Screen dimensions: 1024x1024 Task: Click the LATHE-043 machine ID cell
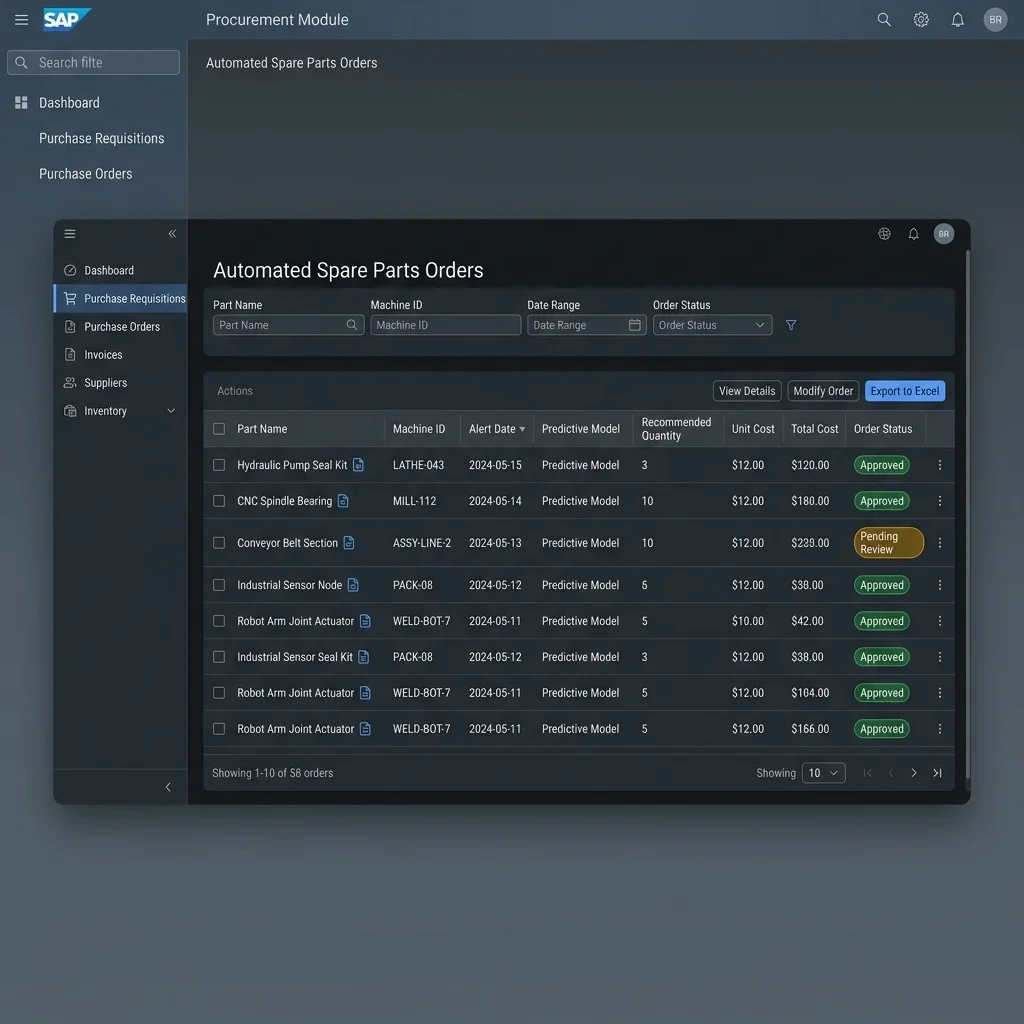pyautogui.click(x=418, y=465)
